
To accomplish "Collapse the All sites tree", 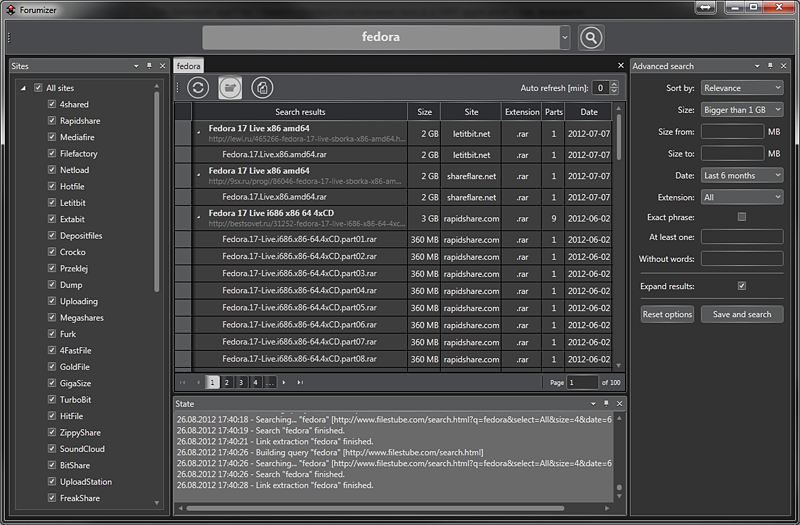I will point(23,88).
